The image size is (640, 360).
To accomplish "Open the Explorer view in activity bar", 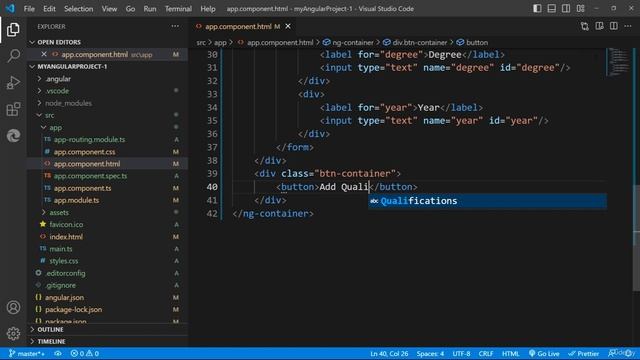I will (x=13, y=30).
